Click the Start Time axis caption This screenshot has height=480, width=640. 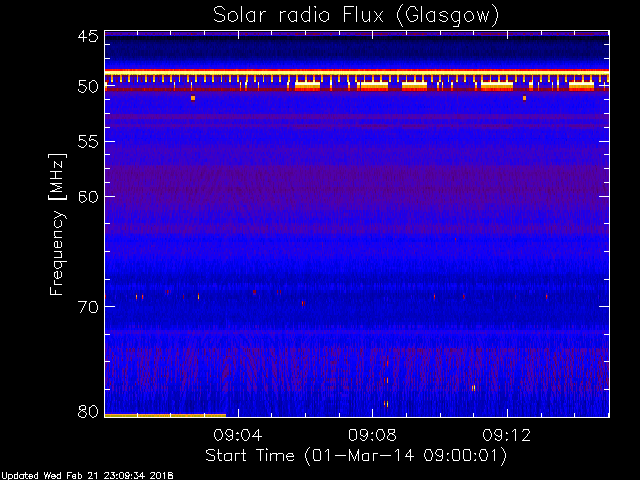(x=356, y=456)
